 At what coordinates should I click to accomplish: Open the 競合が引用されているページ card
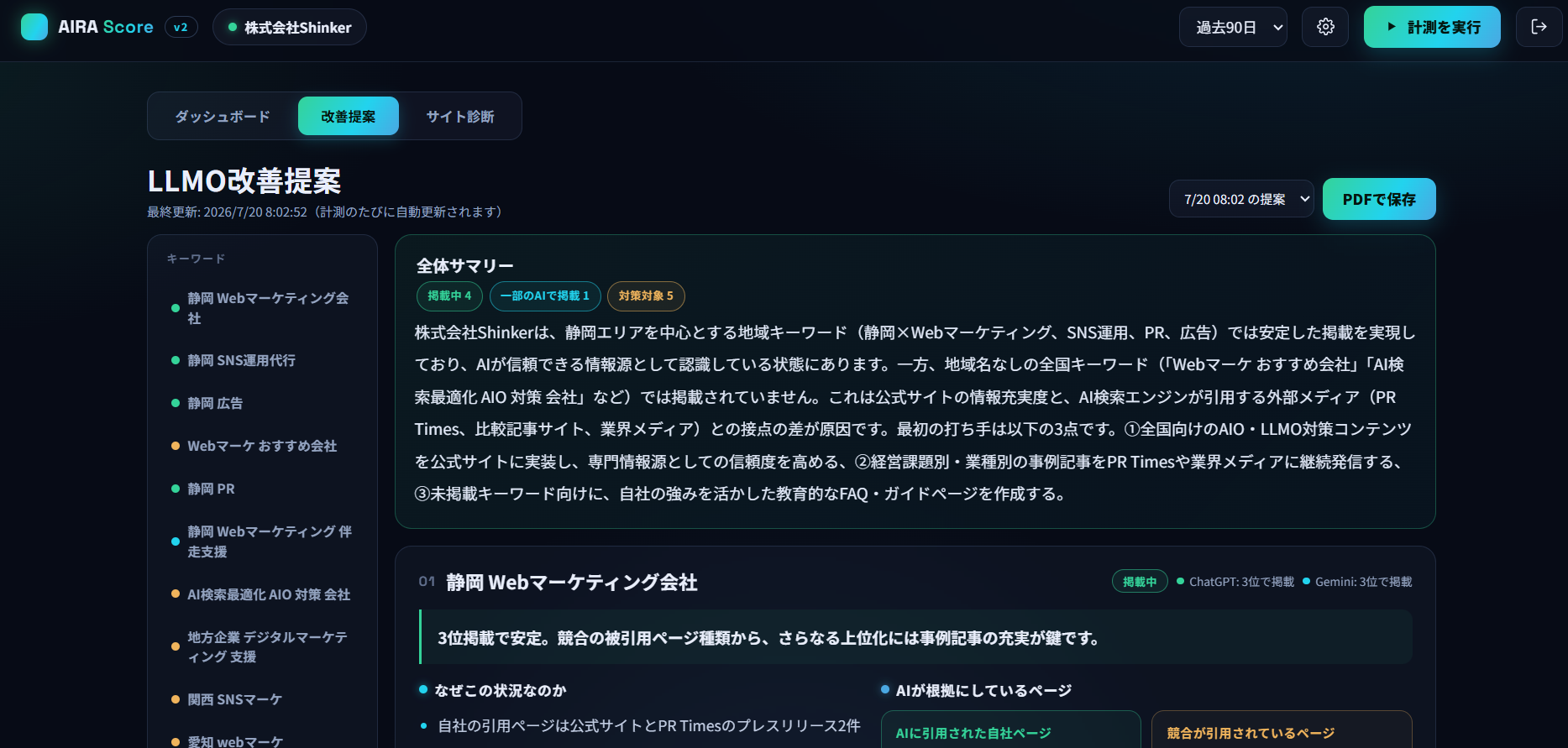pos(1282,730)
